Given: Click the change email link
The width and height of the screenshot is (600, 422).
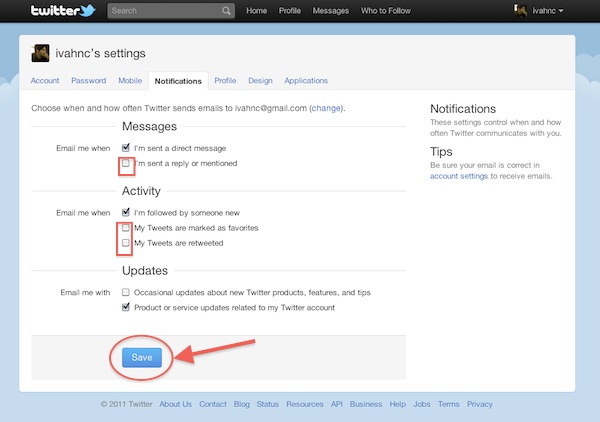Looking at the screenshot, I should 326,108.
